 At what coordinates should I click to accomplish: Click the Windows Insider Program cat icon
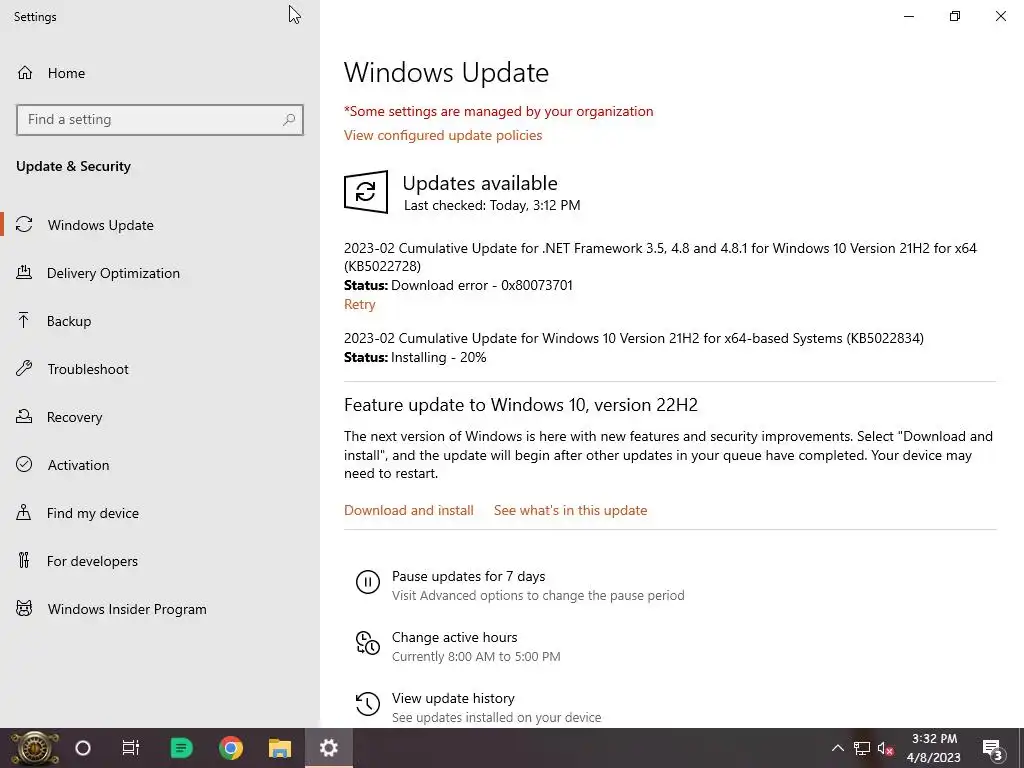coord(24,609)
